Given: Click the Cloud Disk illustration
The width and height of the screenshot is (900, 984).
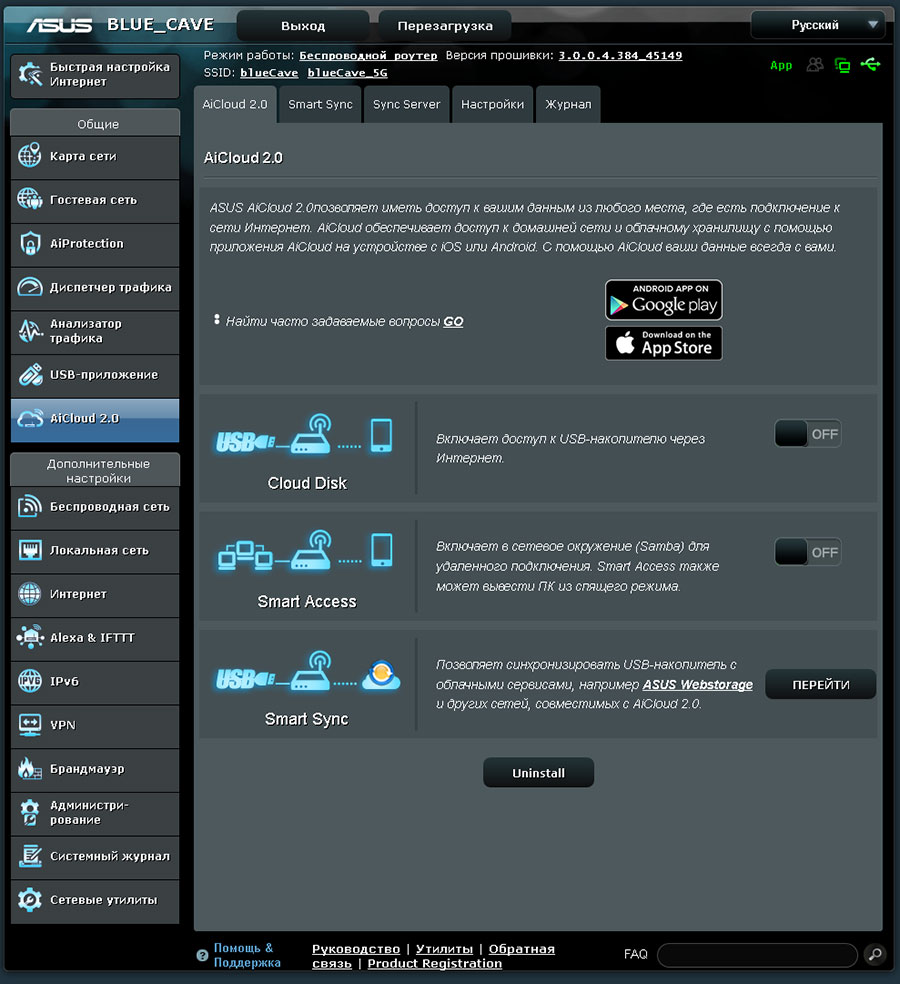Looking at the screenshot, I should click(304, 434).
